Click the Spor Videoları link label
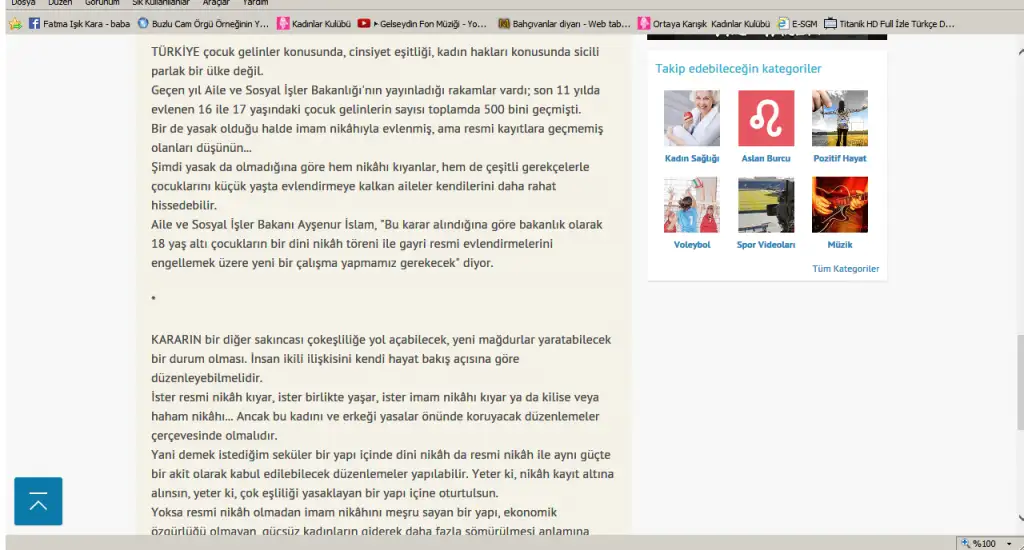1024x550 pixels. [766, 244]
